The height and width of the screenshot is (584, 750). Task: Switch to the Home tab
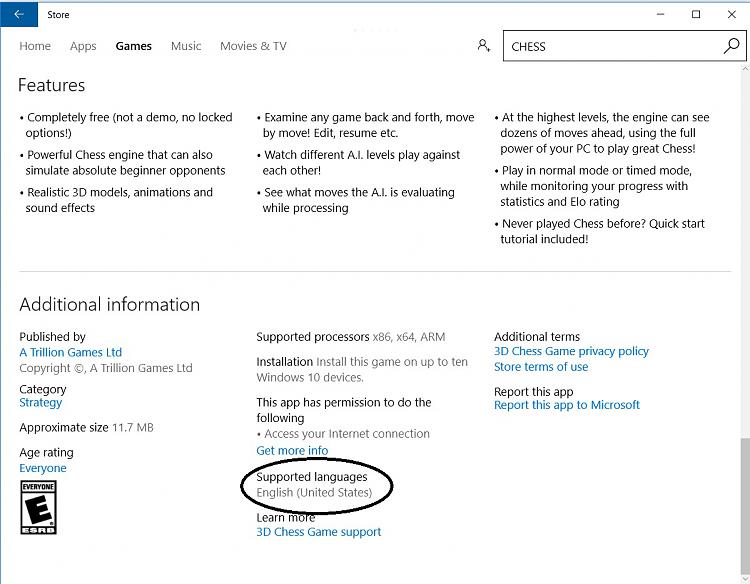click(x=35, y=46)
